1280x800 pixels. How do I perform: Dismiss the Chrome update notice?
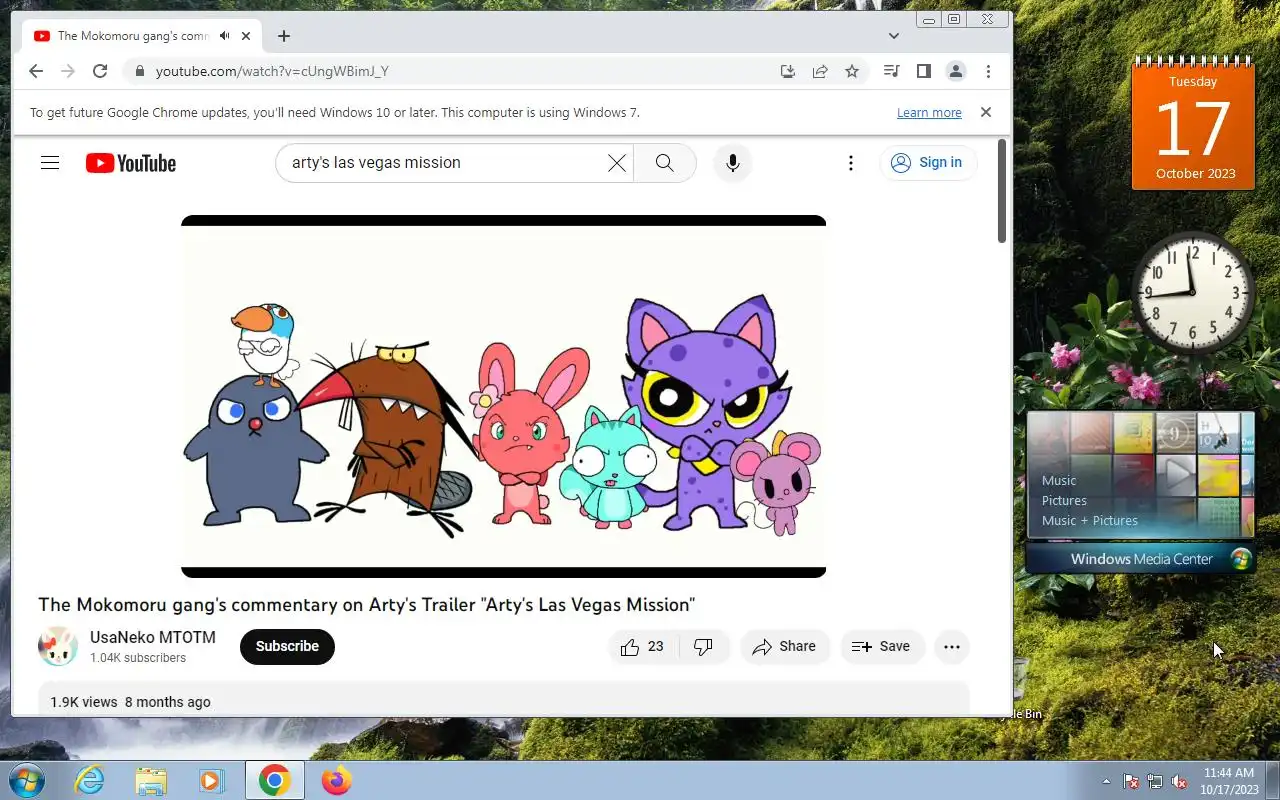click(x=986, y=112)
